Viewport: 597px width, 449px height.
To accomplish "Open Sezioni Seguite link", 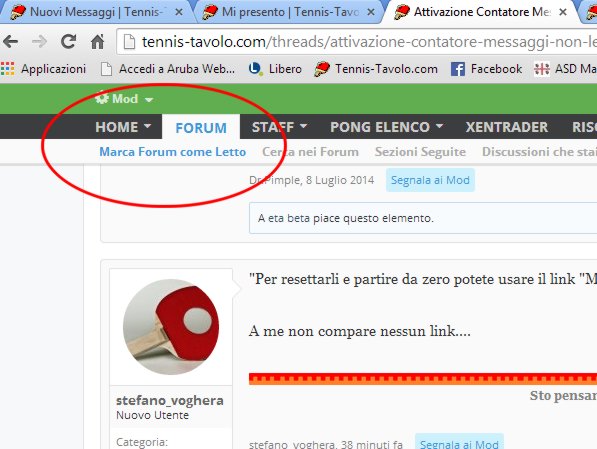I will [x=420, y=152].
